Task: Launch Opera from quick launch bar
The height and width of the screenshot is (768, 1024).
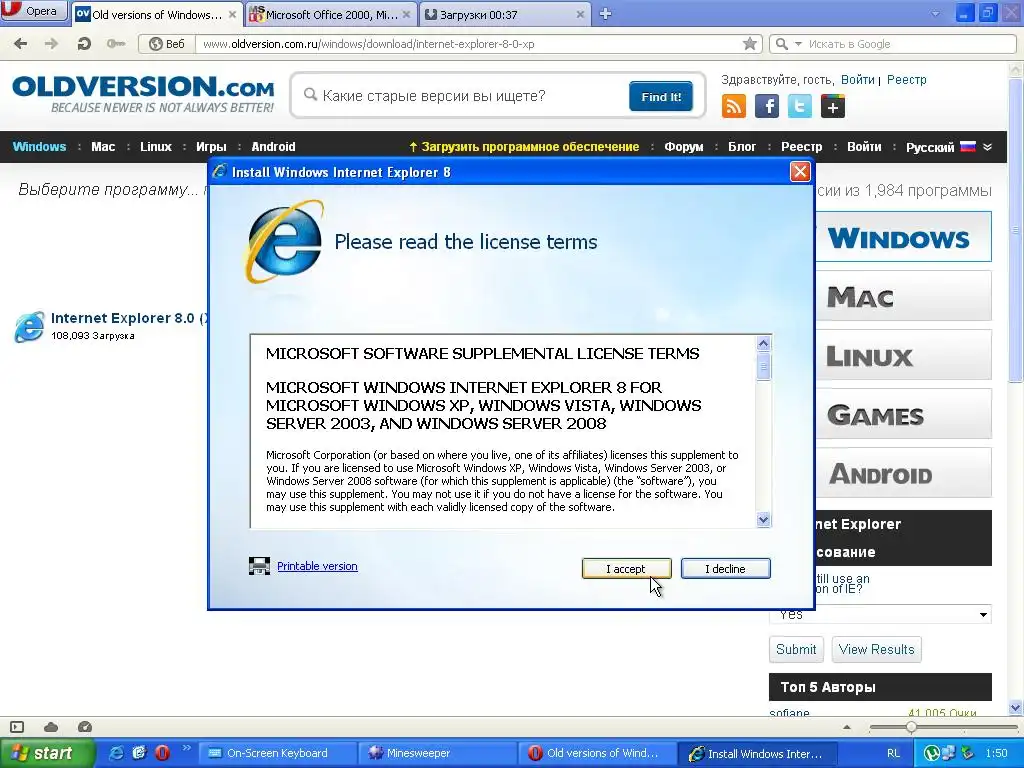Action: pyautogui.click(x=162, y=753)
